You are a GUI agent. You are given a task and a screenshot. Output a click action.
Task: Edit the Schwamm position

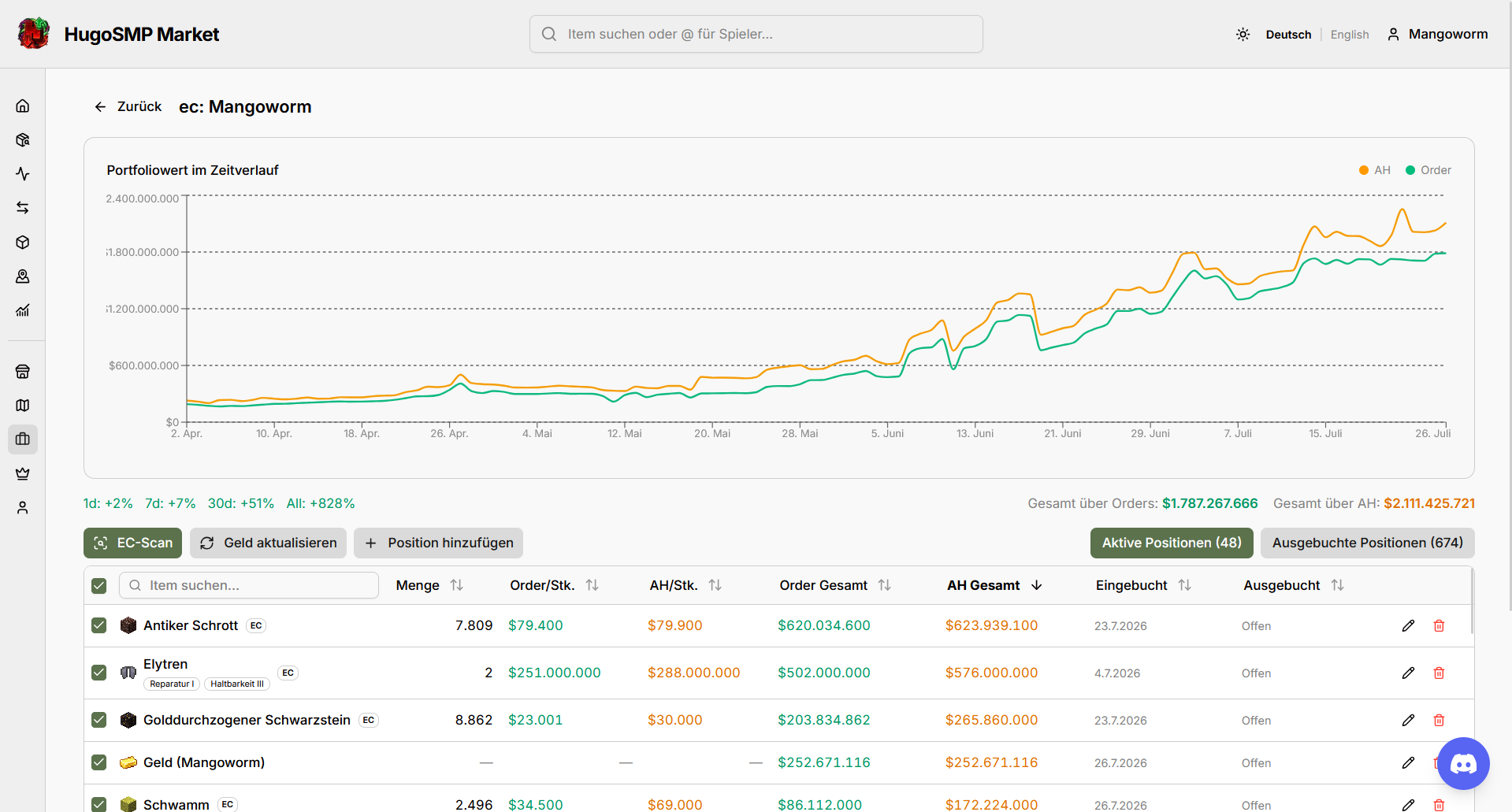[1408, 805]
